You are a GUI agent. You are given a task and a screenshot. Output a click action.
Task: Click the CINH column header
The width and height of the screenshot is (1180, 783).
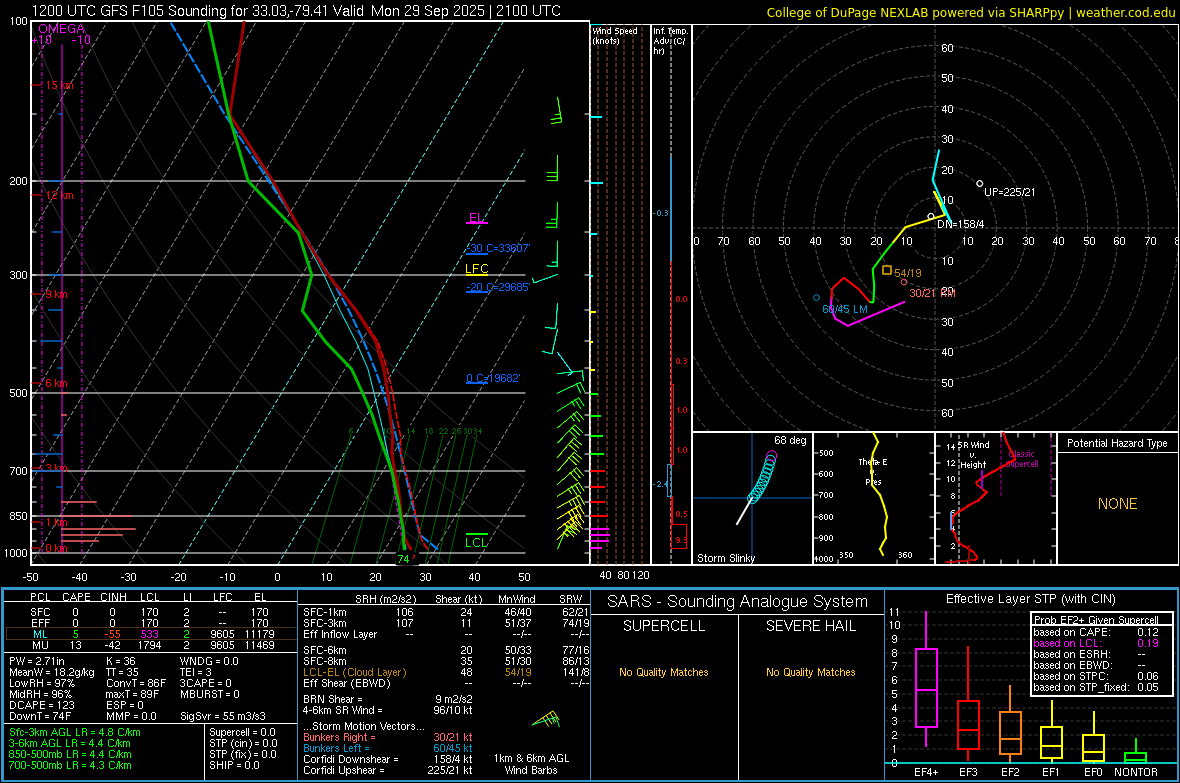(x=113, y=597)
